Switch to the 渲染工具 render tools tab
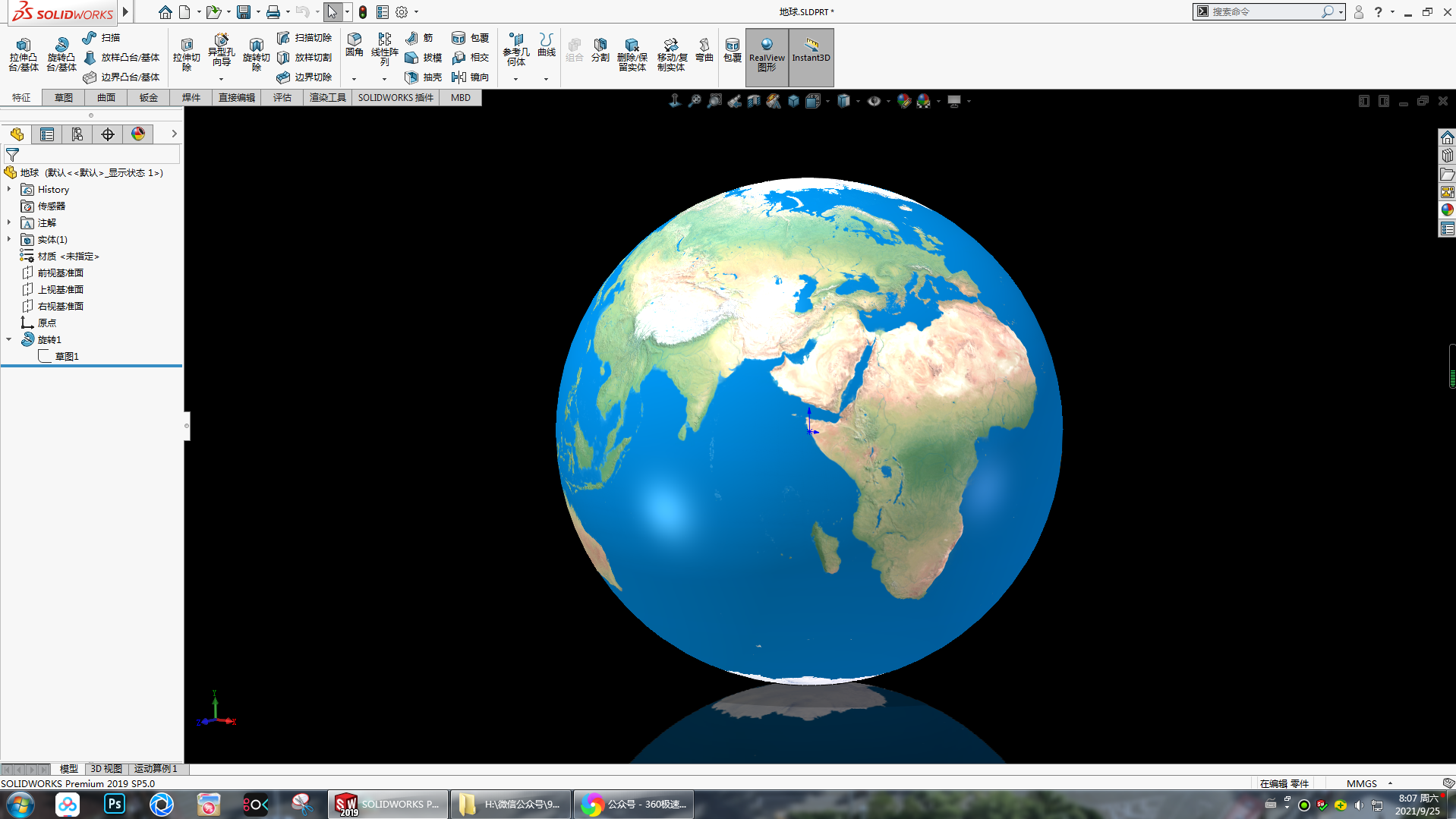This screenshot has height=819, width=1456. coord(328,97)
